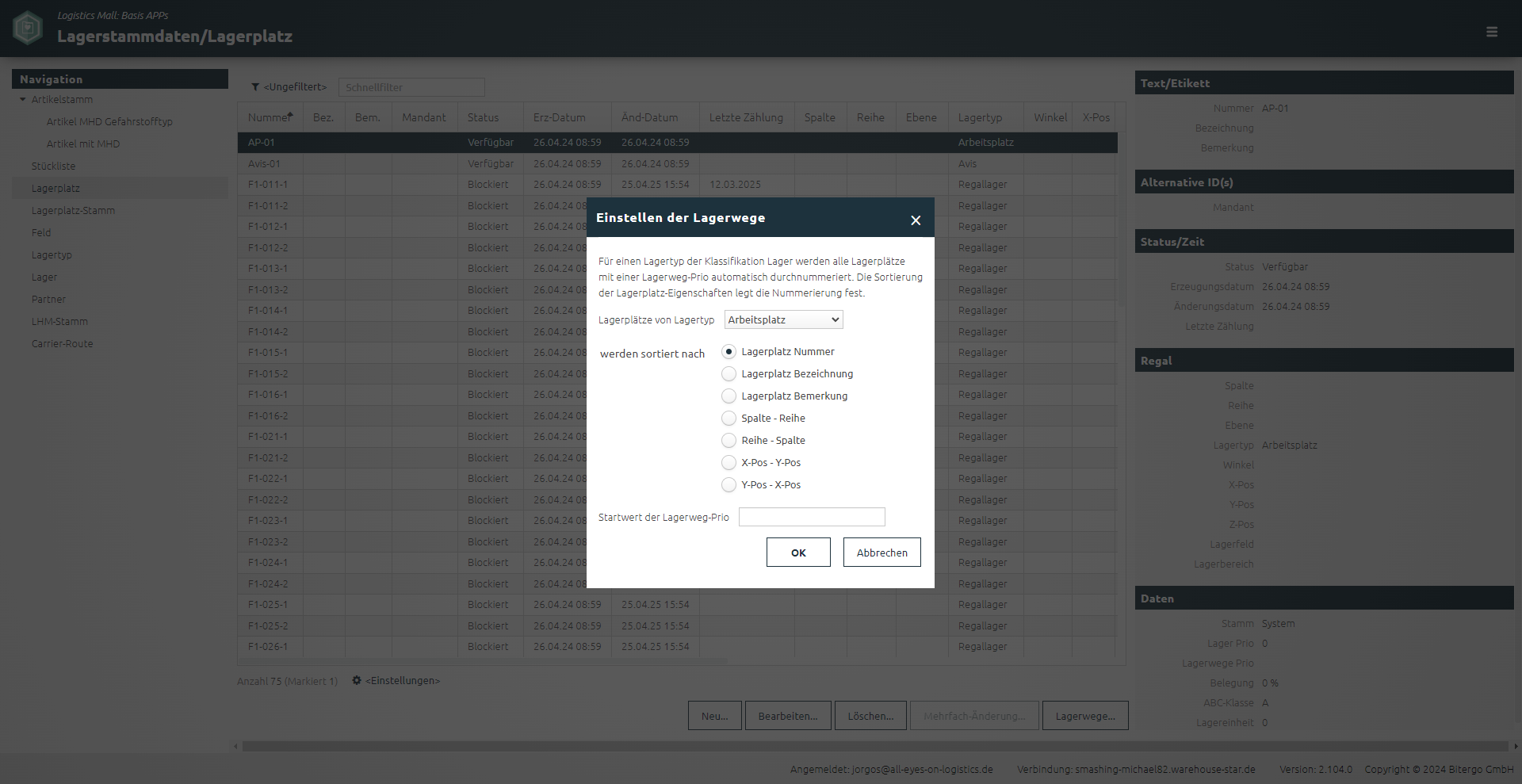
Task: Click the Einstellungen gear icon
Action: click(357, 680)
